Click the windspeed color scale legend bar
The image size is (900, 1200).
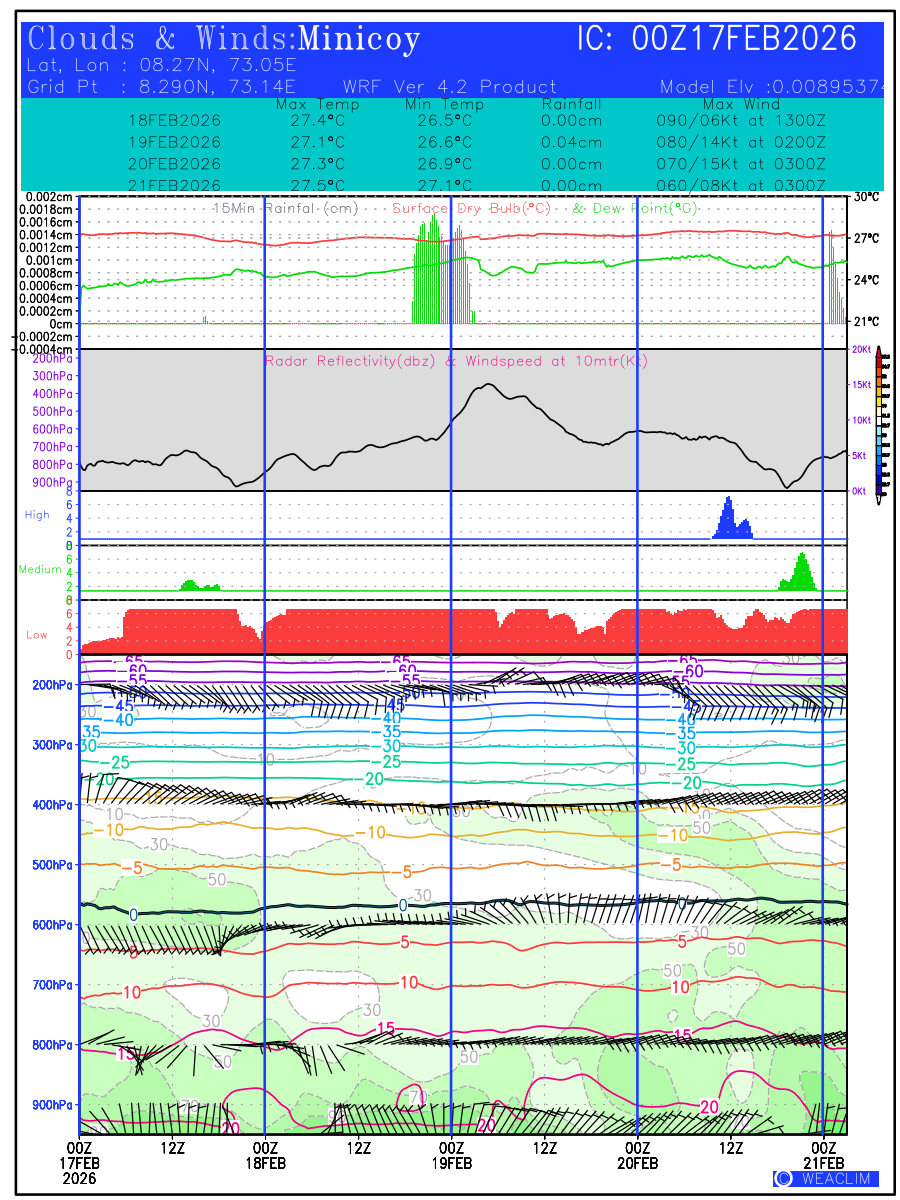pos(878,421)
